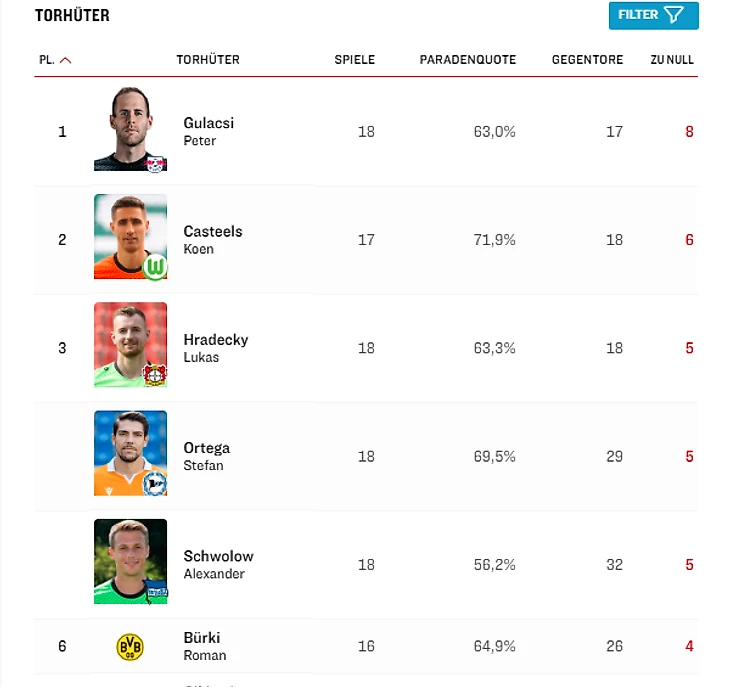Sort table by the PARADENQUOTE column
Screen dimensions: 730x687
click(468, 60)
